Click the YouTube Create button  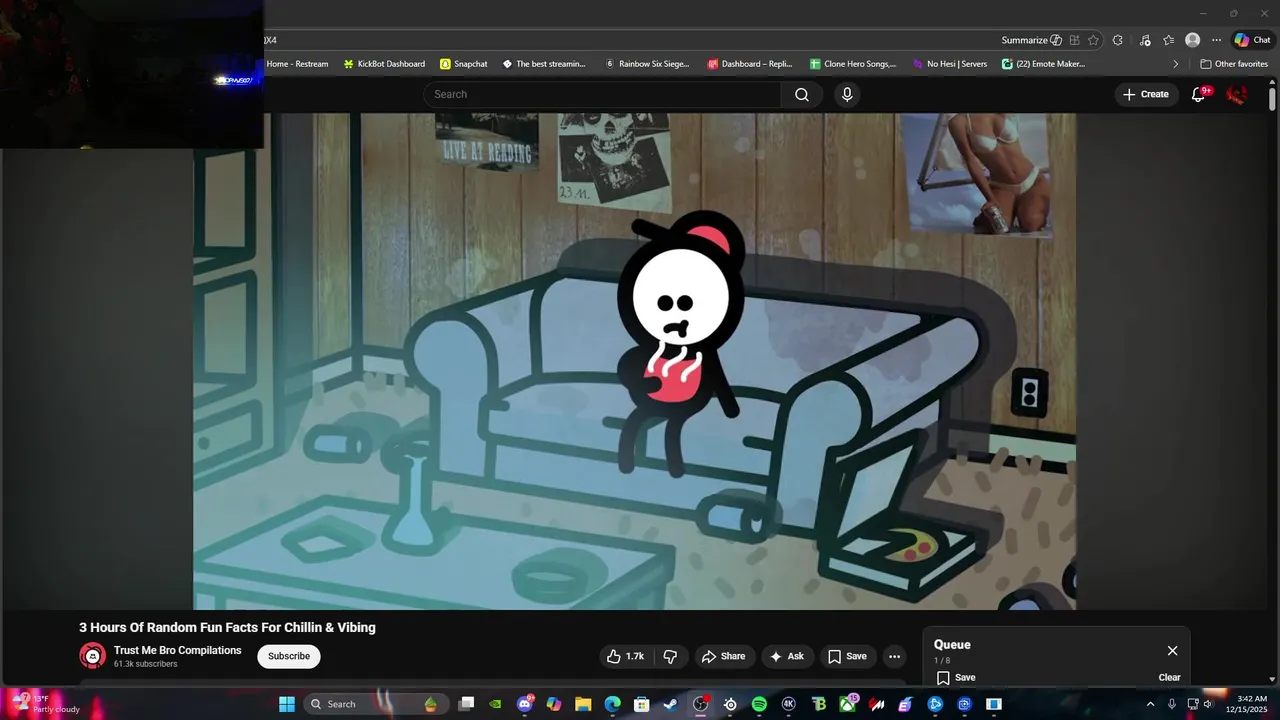[1146, 94]
